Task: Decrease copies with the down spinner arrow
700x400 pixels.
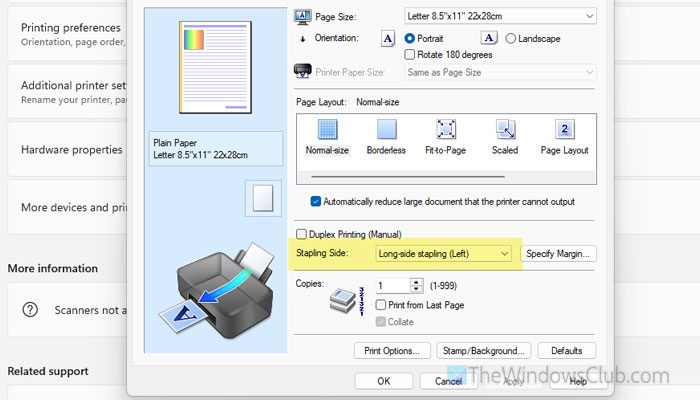Action: 417,289
